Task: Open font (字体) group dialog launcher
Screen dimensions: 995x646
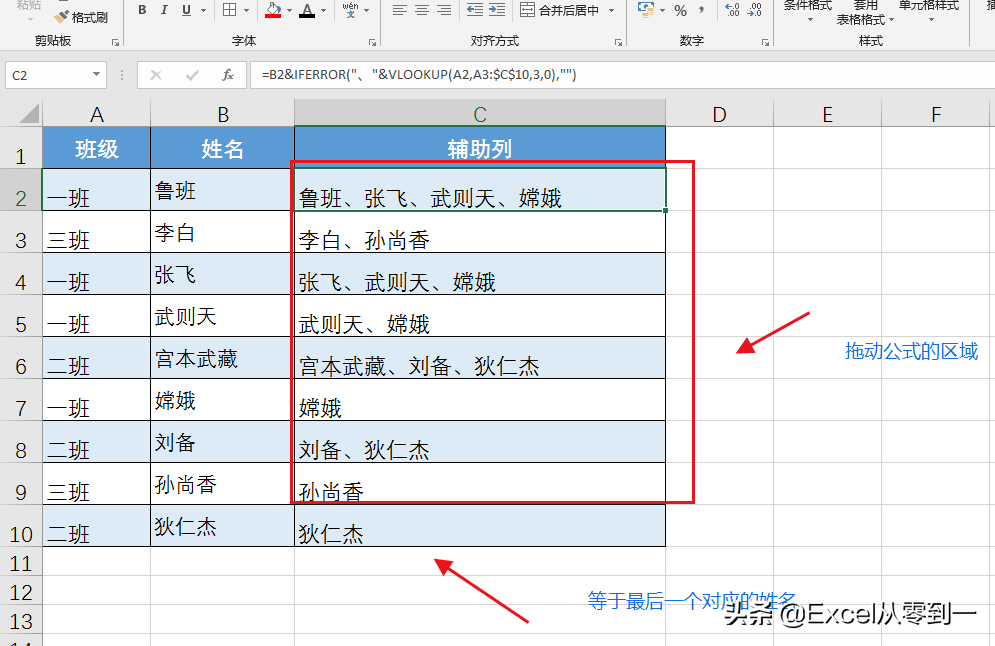Action: click(372, 43)
